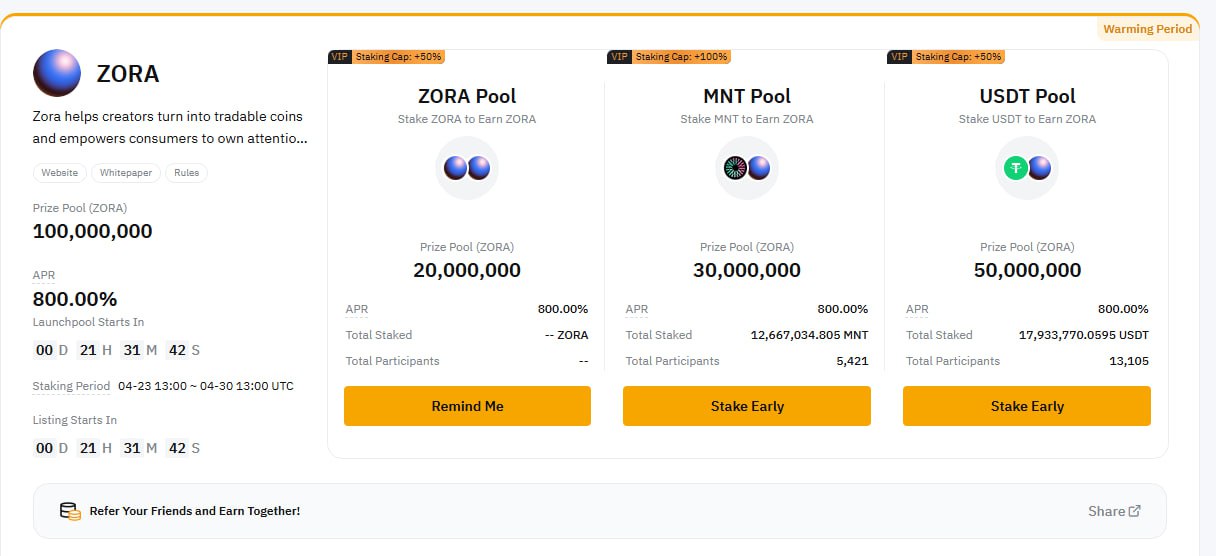Image resolution: width=1216 pixels, height=556 pixels.
Task: Open the Rules link tag
Action: click(x=186, y=173)
